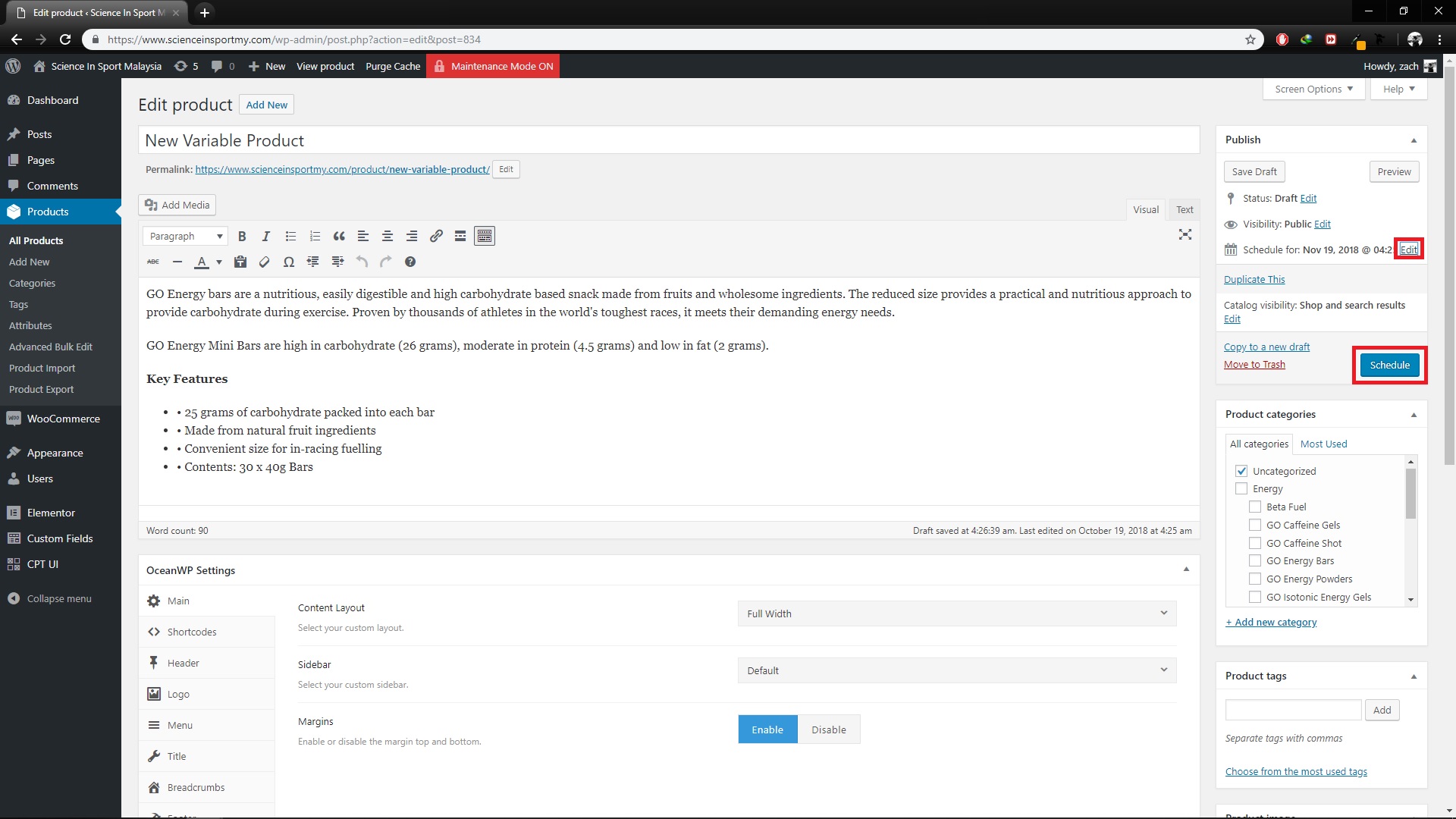This screenshot has width=1456, height=819.
Task: Open the text color picker dropdown arrow
Action: [219, 262]
